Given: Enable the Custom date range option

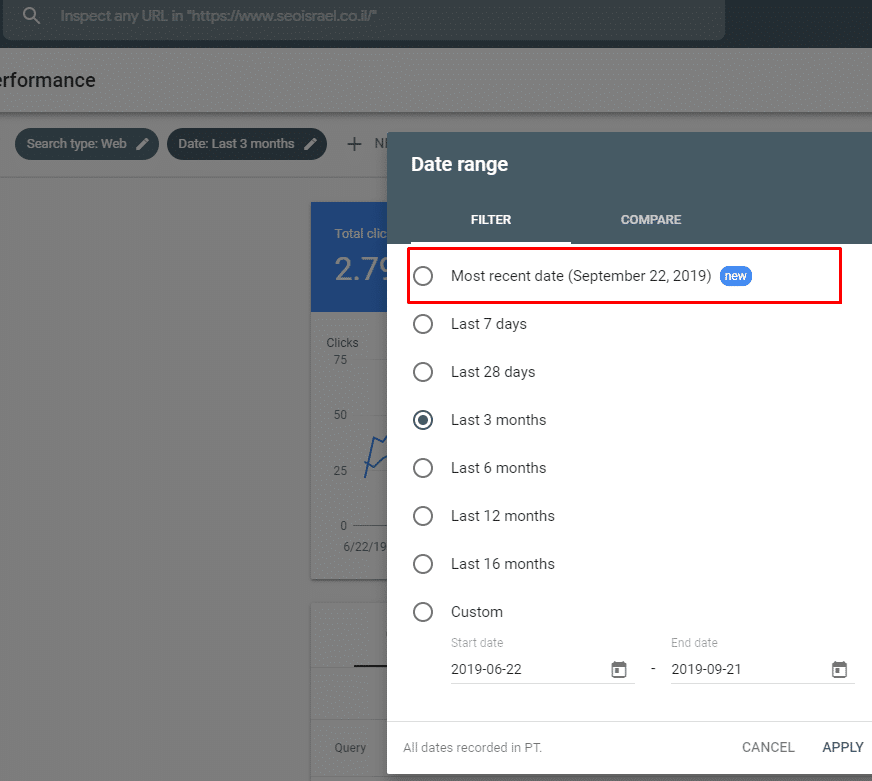Looking at the screenshot, I should (x=423, y=612).
